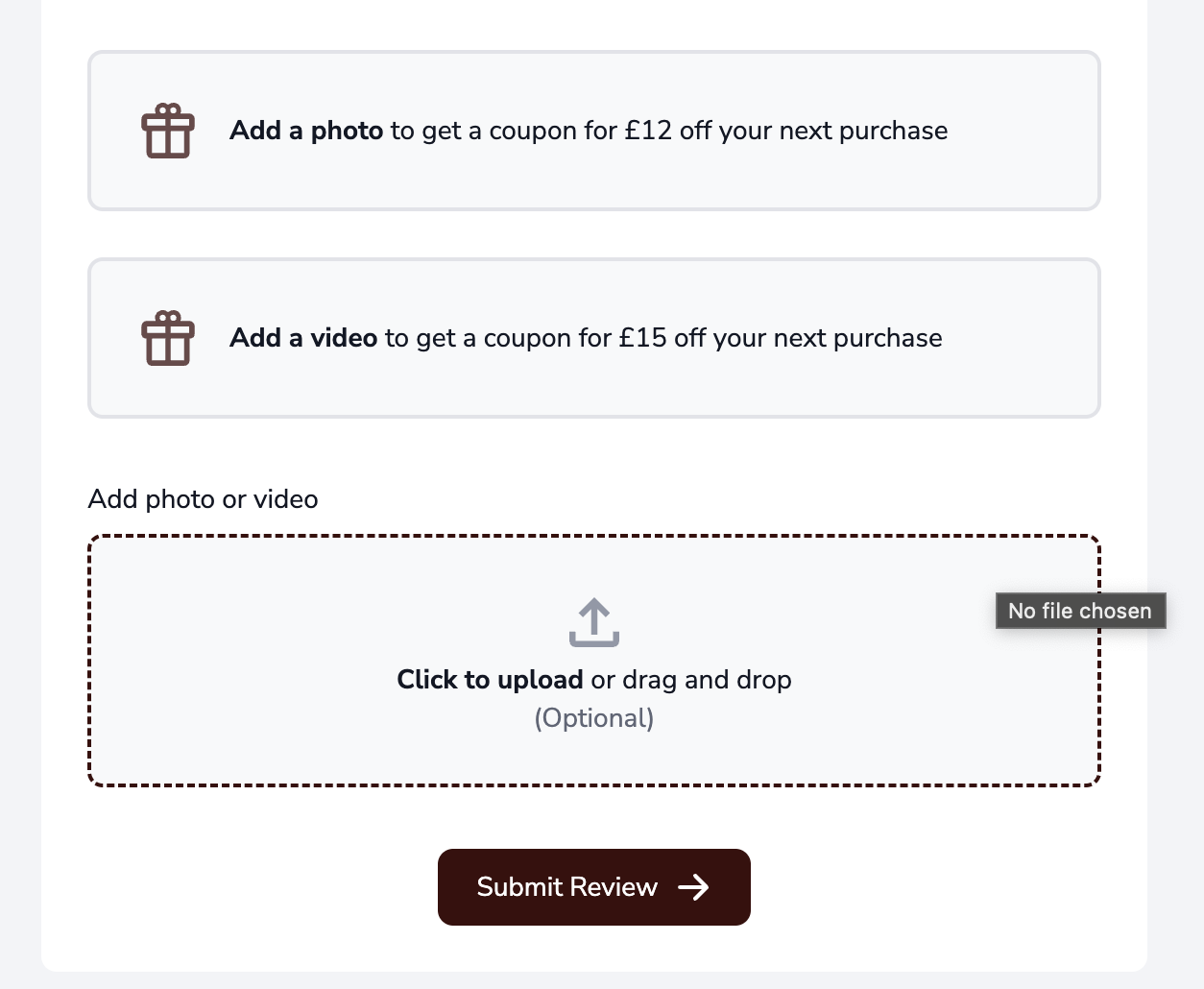Screen dimensions: 1204x989
Task: Click the '£12 off your next purchase' text
Action: click(x=786, y=131)
